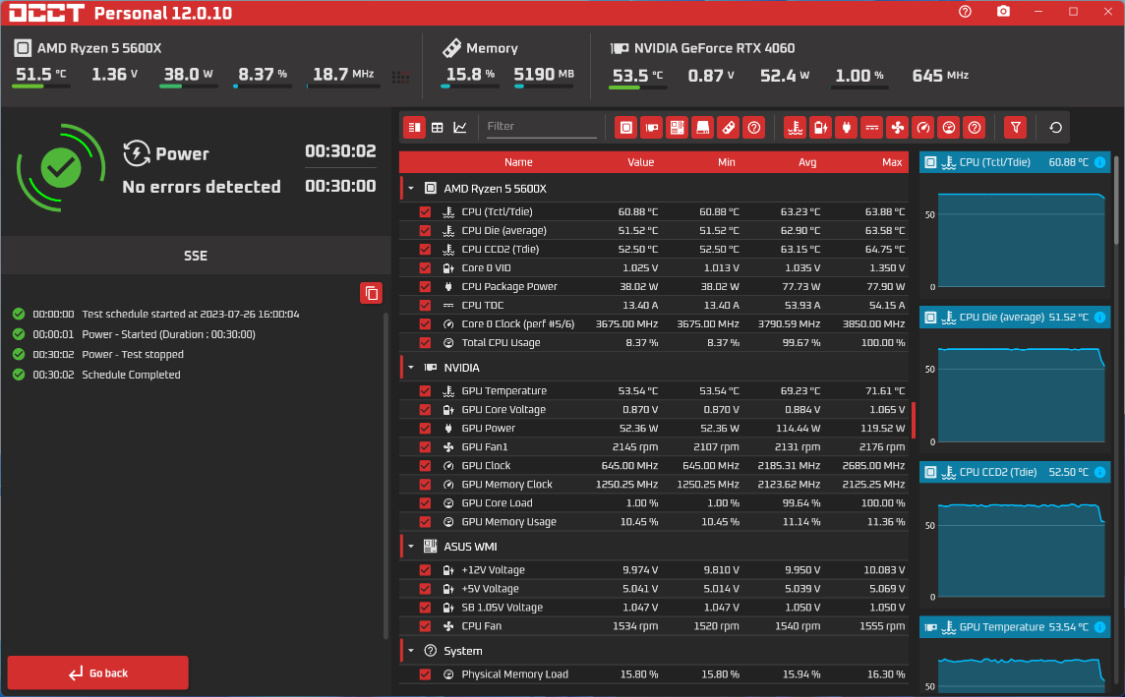Image resolution: width=1125 pixels, height=697 pixels.
Task: Click the Core 0 VID row name
Action: (486, 268)
